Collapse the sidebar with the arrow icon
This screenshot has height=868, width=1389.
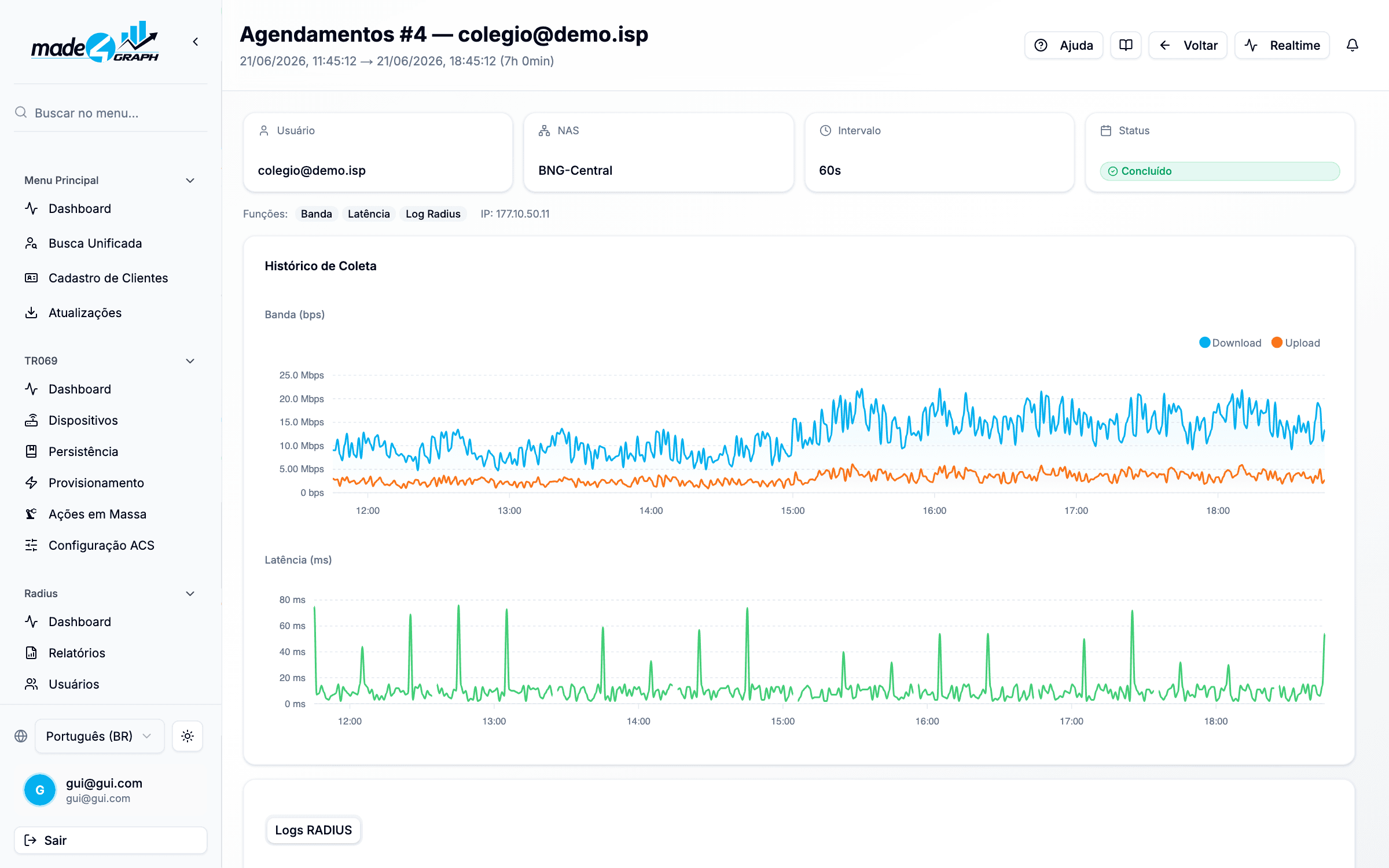[196, 42]
